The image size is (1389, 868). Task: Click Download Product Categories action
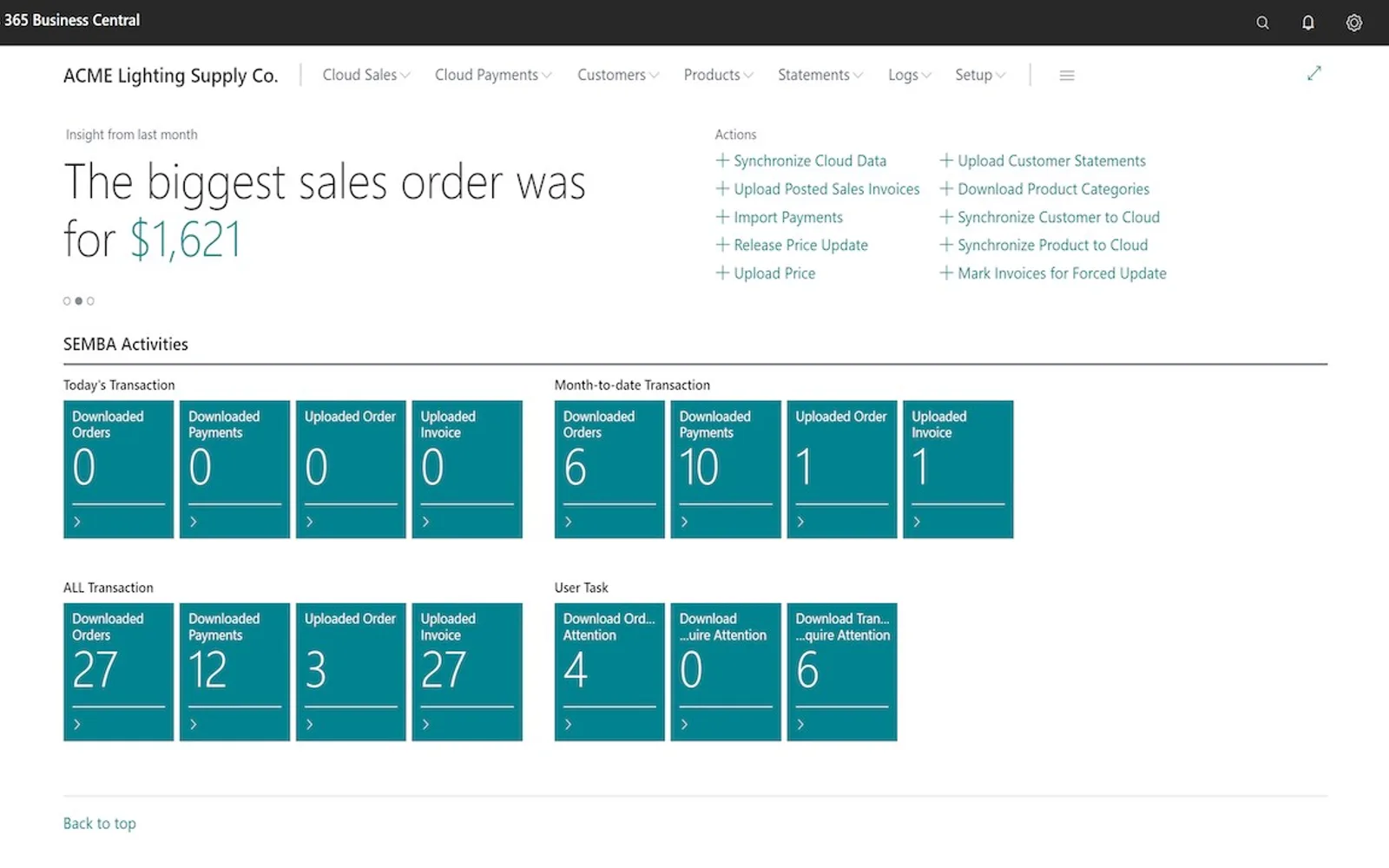pyautogui.click(x=1053, y=188)
